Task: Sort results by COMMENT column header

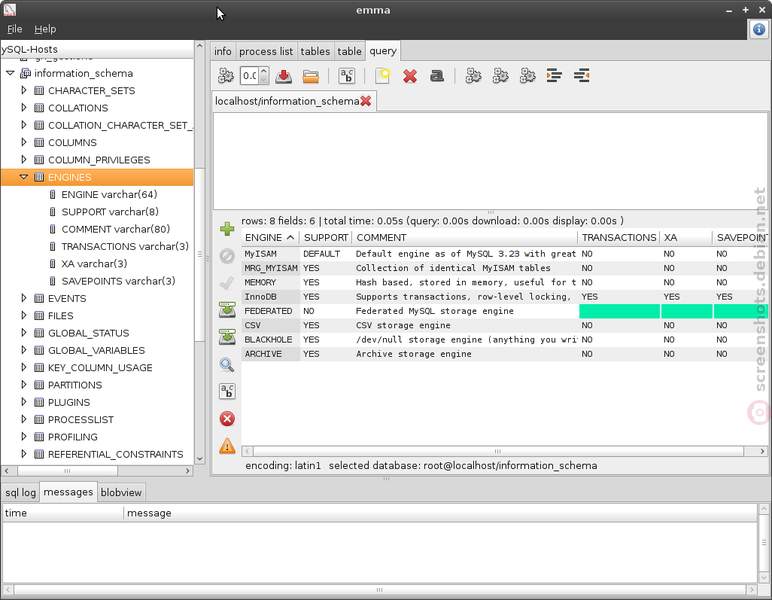Action: tap(465, 238)
